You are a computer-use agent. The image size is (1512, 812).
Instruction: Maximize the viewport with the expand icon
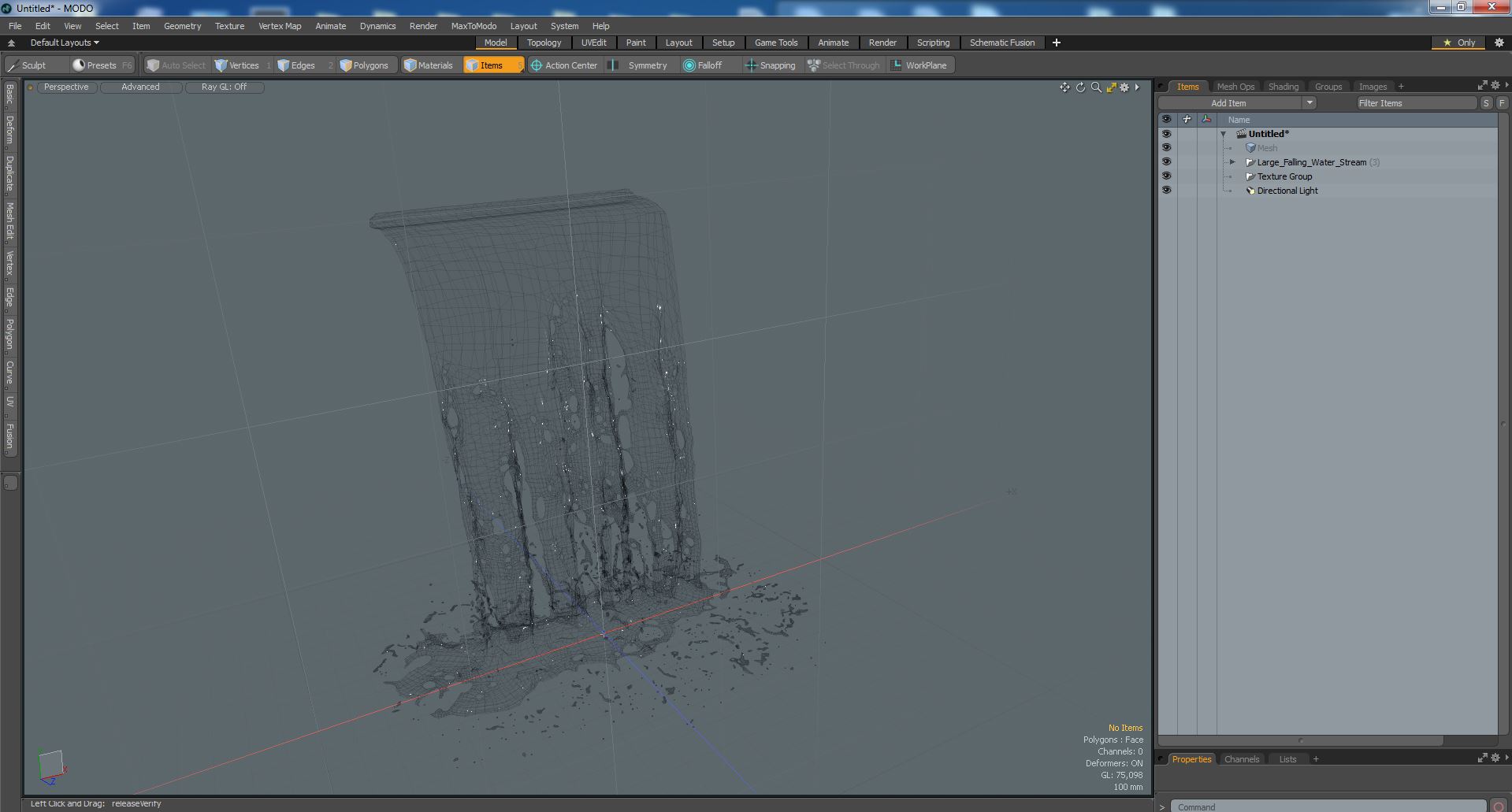pos(1111,87)
